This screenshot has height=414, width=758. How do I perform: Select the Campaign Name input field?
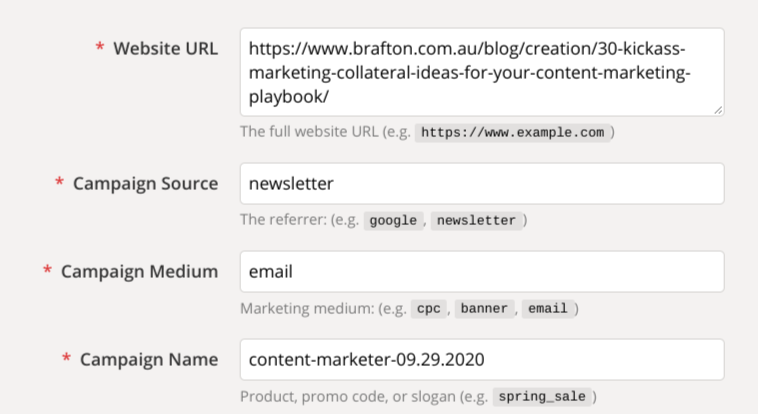481,360
